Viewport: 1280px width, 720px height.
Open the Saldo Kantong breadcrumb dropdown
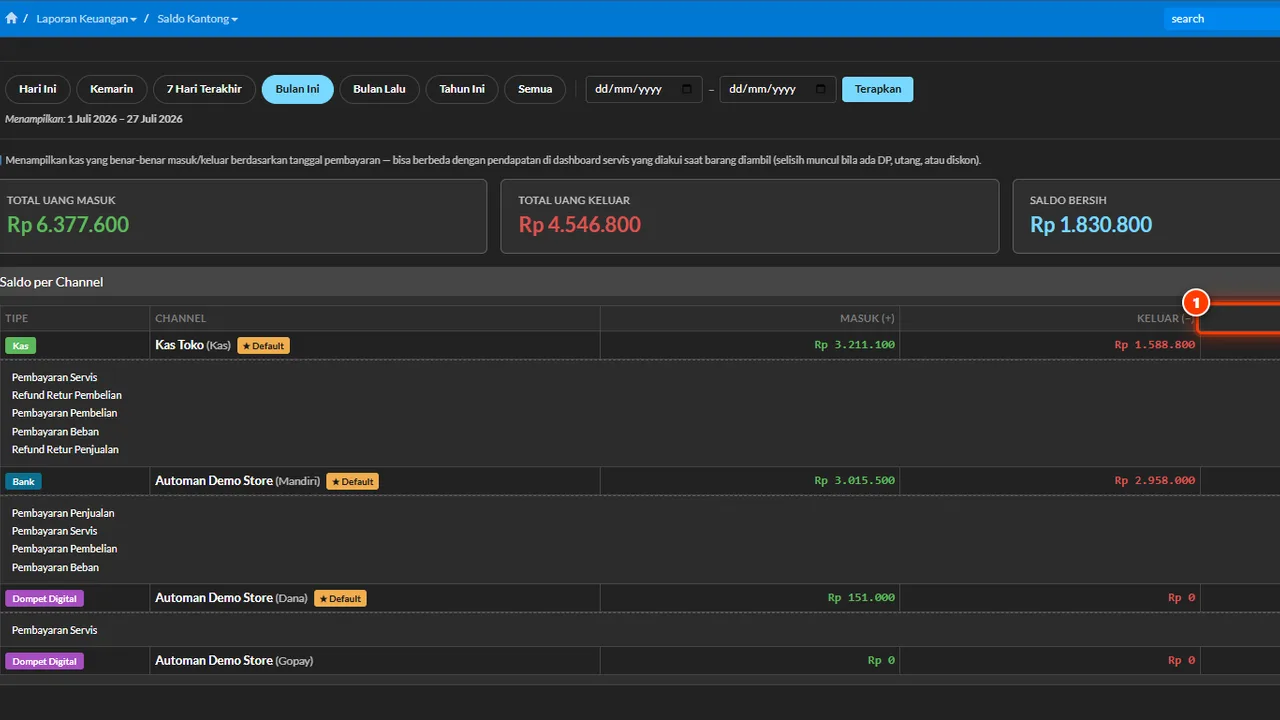point(197,19)
